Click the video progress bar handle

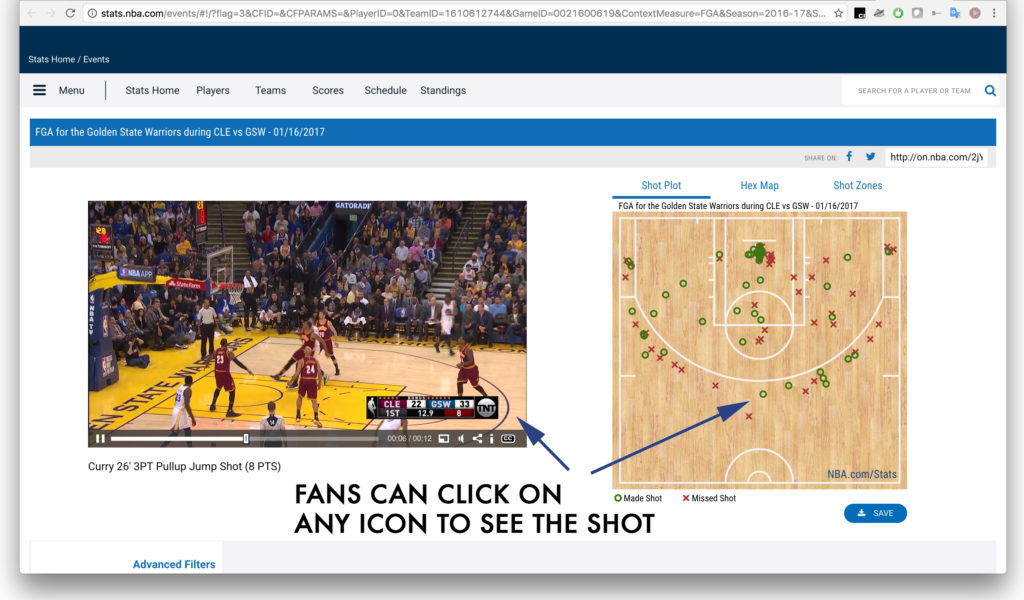click(246, 438)
